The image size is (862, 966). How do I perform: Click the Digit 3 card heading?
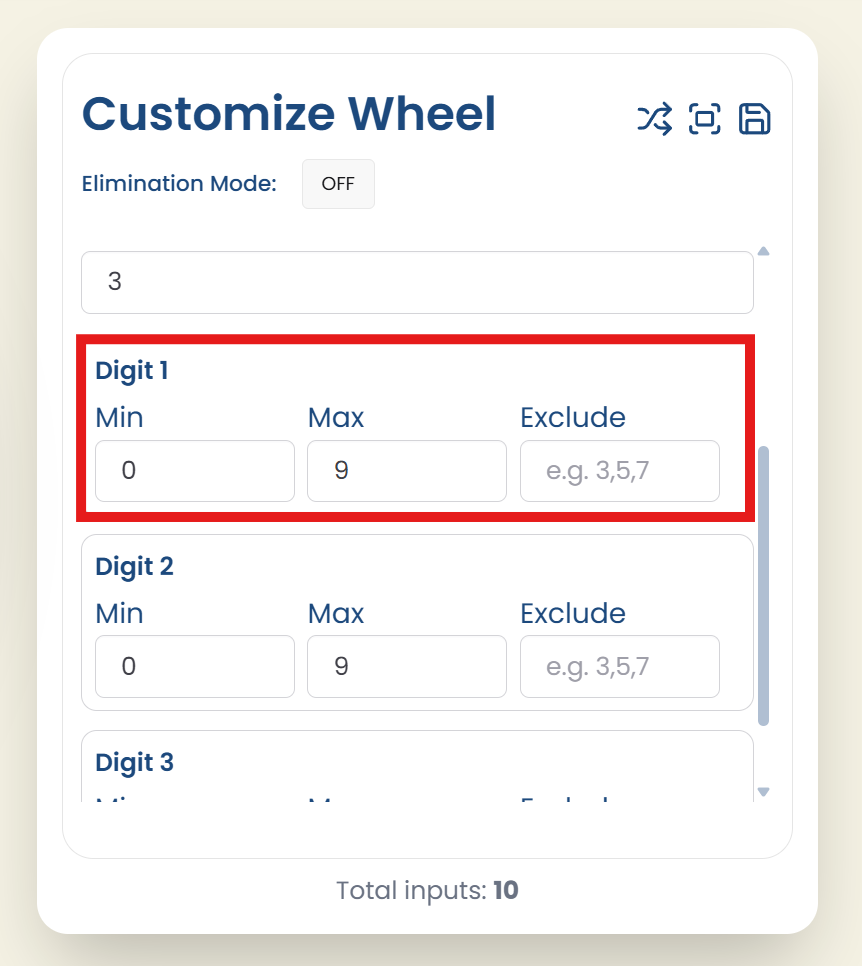coord(134,762)
